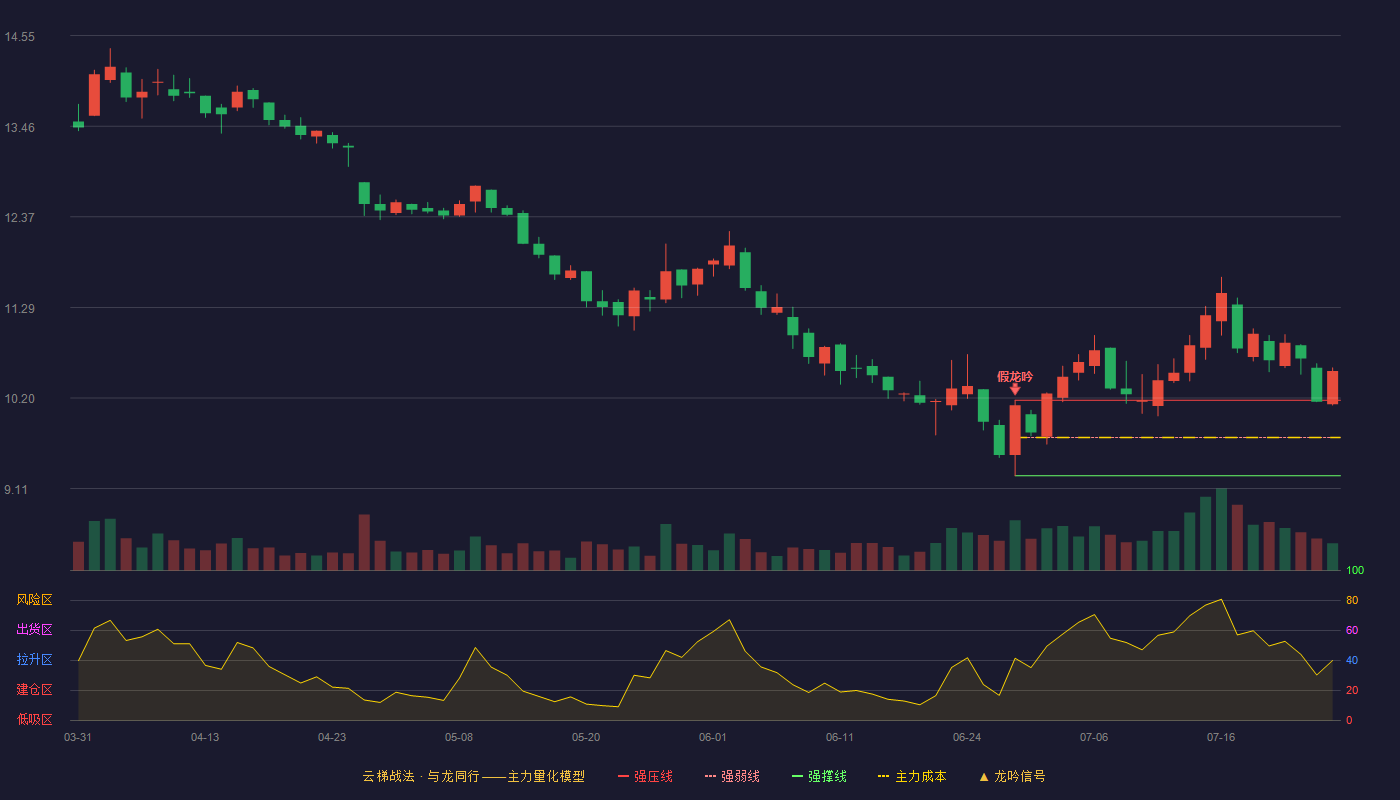Click the red arrow marker below 假龙吟
1400x800 pixels.
click(1015, 389)
